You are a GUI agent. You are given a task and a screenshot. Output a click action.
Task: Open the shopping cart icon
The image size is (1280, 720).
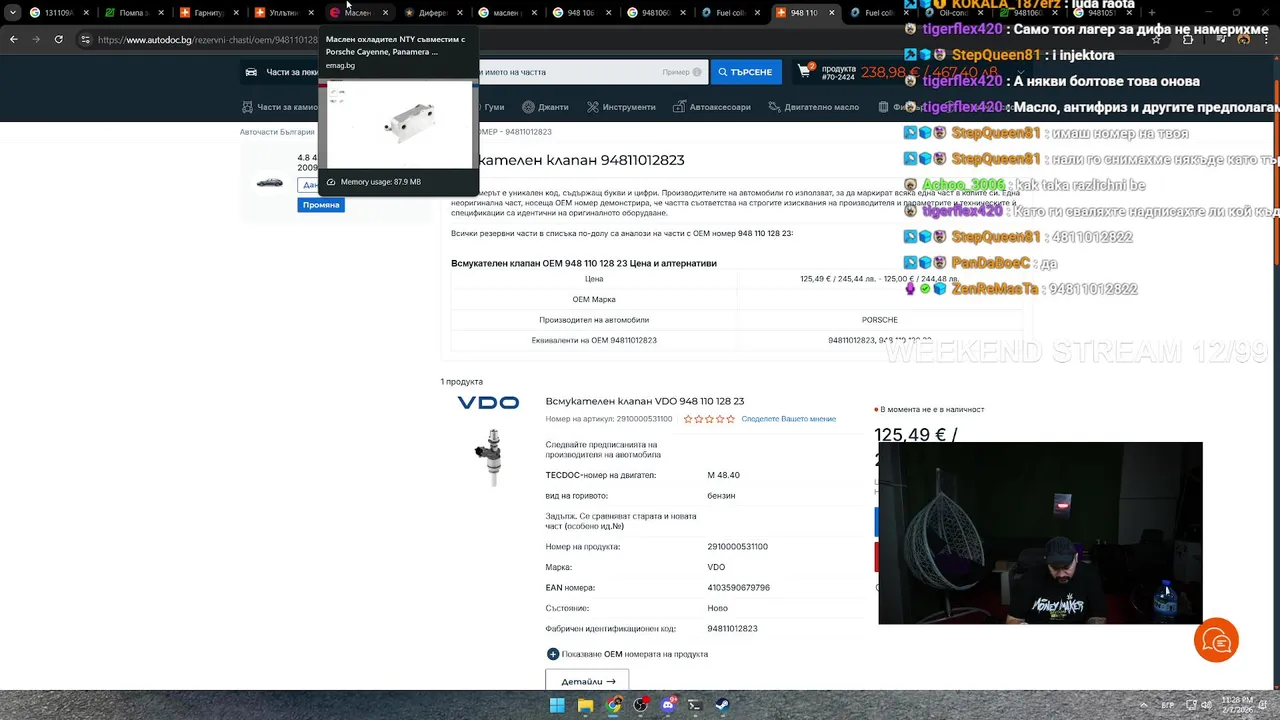[806, 71]
